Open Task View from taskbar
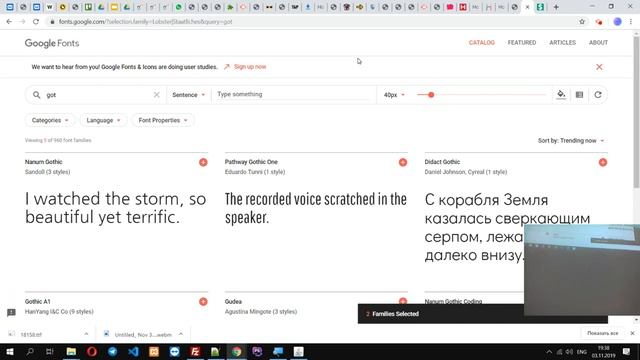640x360 pixels. click(50, 351)
